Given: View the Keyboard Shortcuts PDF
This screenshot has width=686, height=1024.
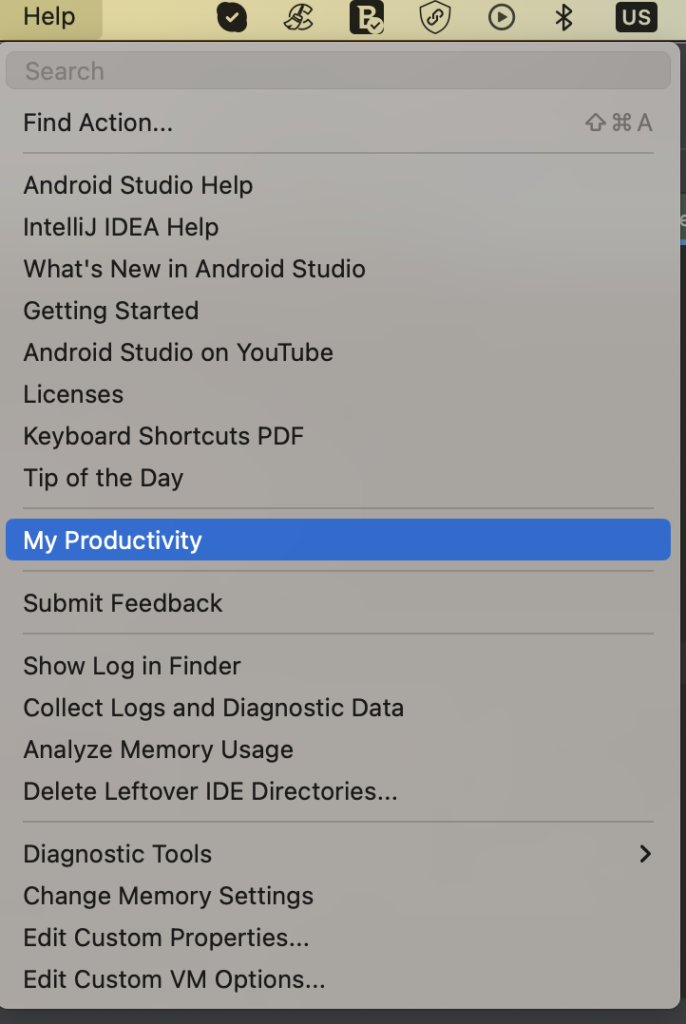Looking at the screenshot, I should coord(164,436).
